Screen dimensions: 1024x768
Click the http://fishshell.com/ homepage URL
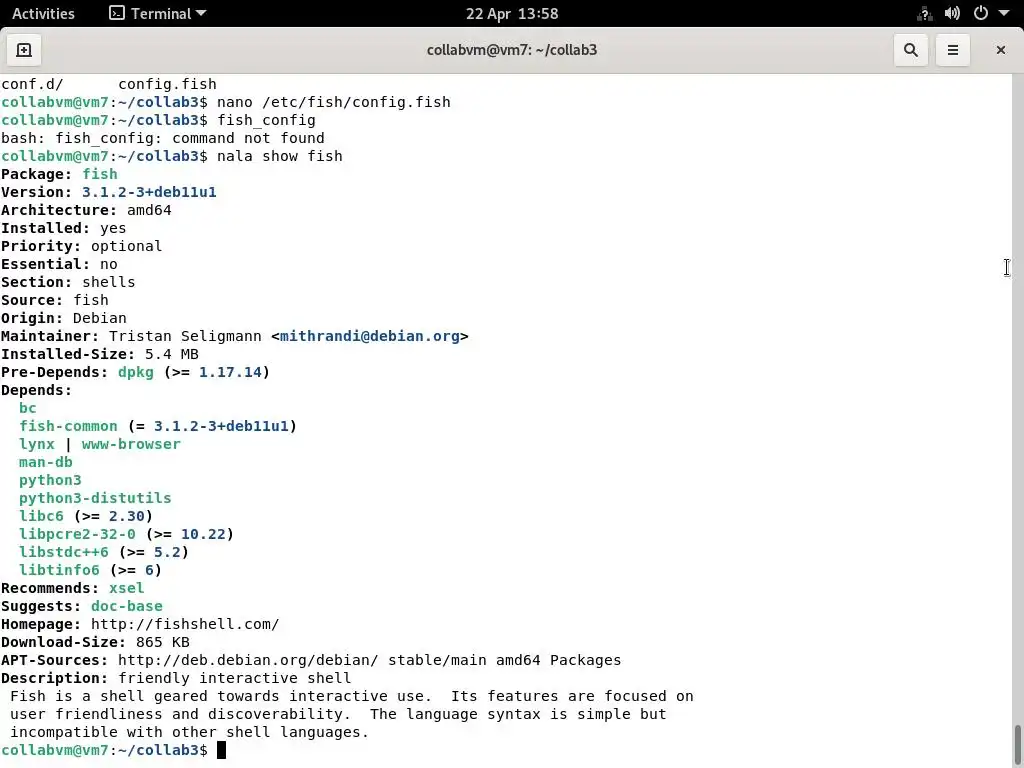click(x=185, y=624)
